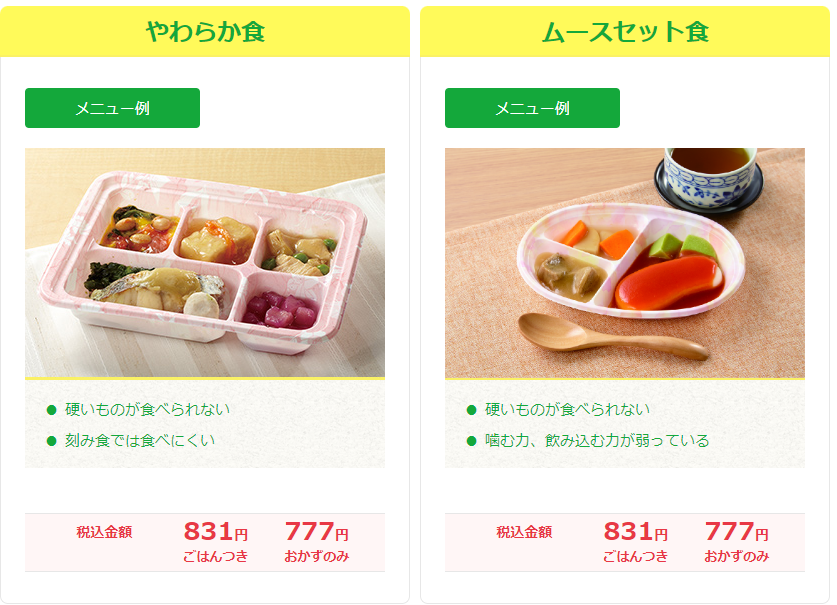Click the green bullet beside 噛む力、飲み込む力が弱っている
The height and width of the screenshot is (605, 837).
(471, 441)
